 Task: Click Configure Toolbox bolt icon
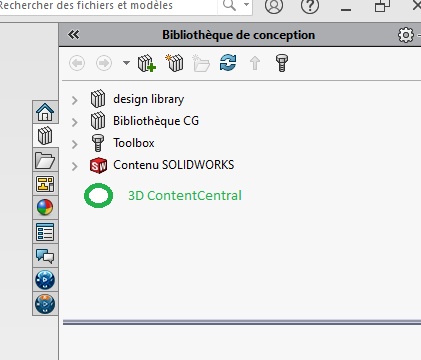tap(282, 63)
